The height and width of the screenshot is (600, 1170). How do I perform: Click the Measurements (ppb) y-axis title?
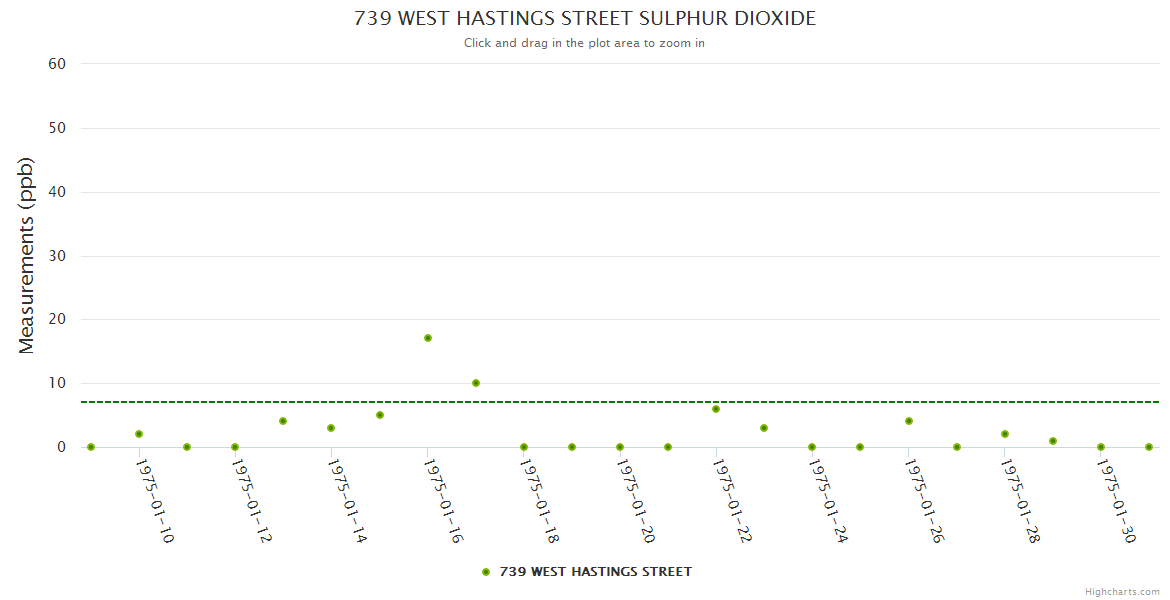(27, 255)
